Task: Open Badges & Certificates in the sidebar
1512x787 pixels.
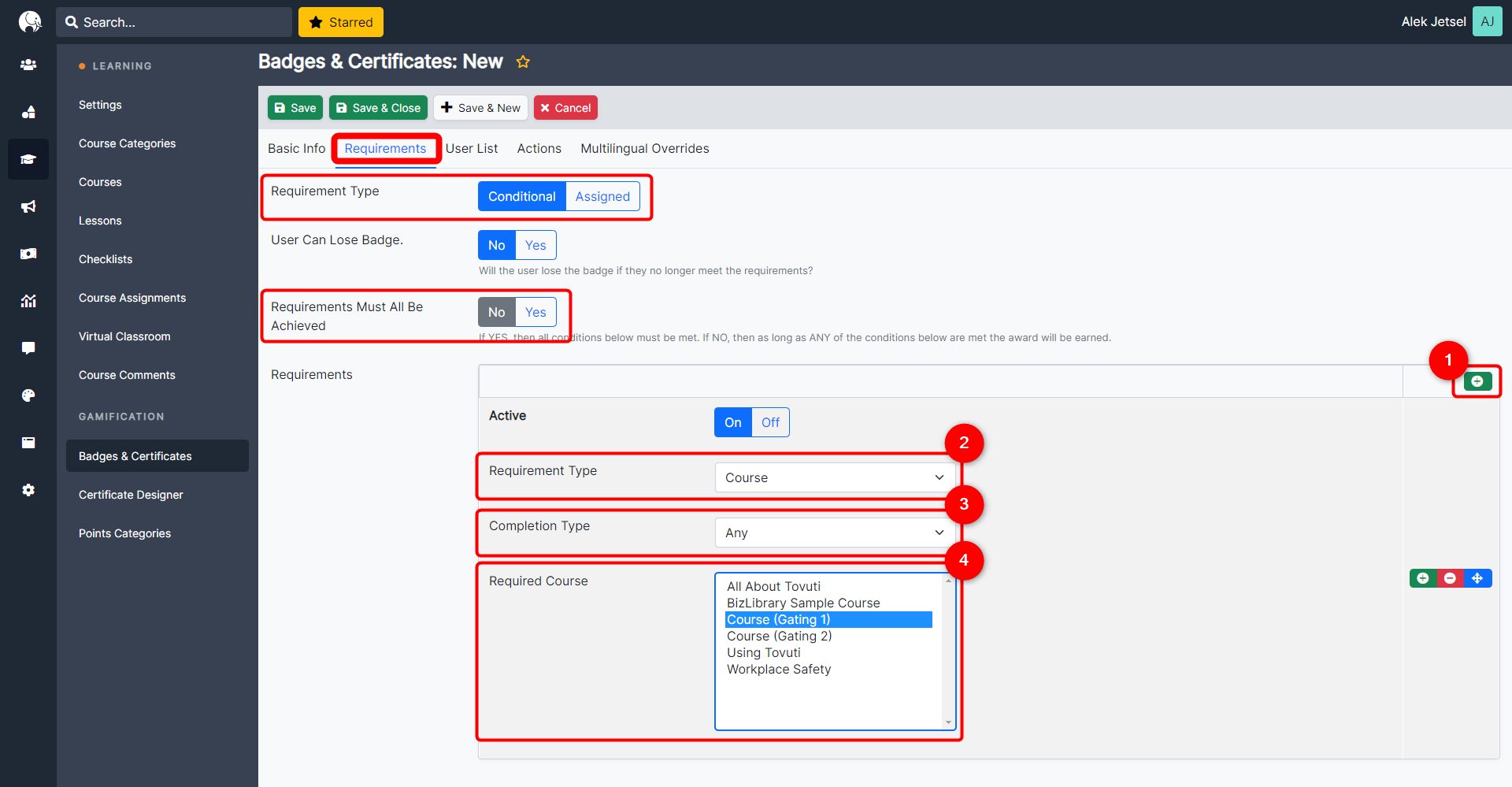Action: [x=157, y=456]
